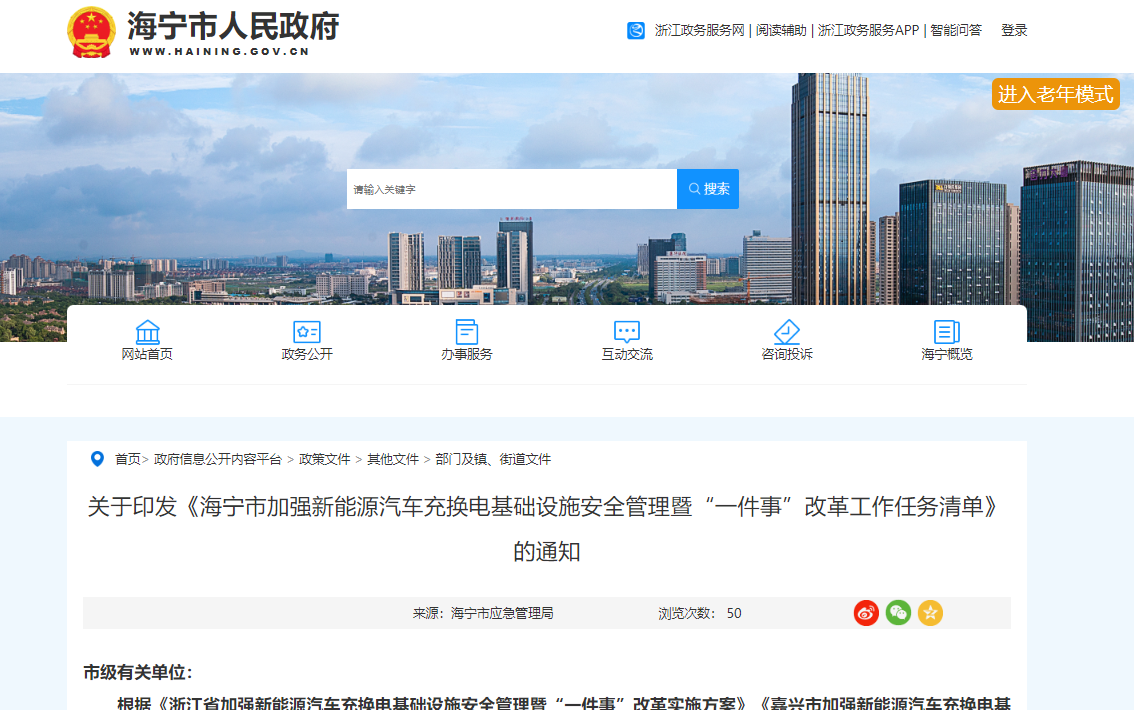This screenshot has height=710, width=1134.
Task: Open 海宁概览 newspaper icon
Action: pos(947,332)
